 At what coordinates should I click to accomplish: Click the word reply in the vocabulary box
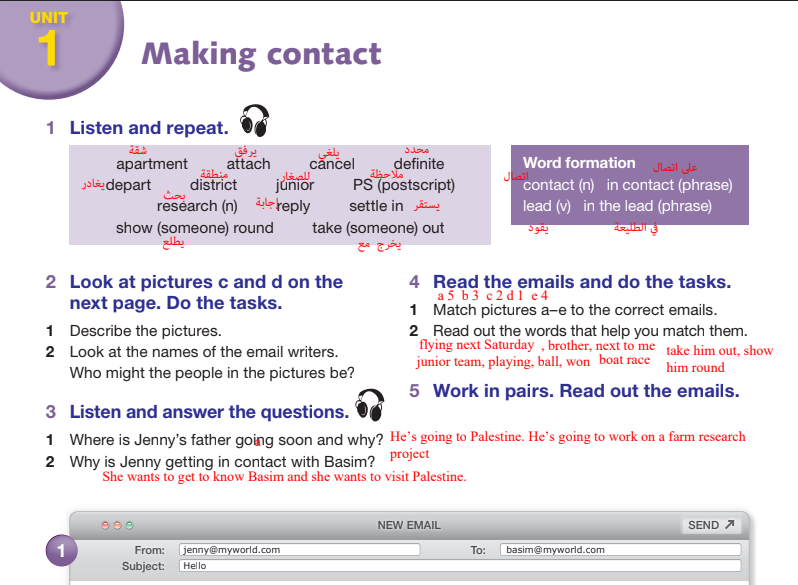pos(293,207)
